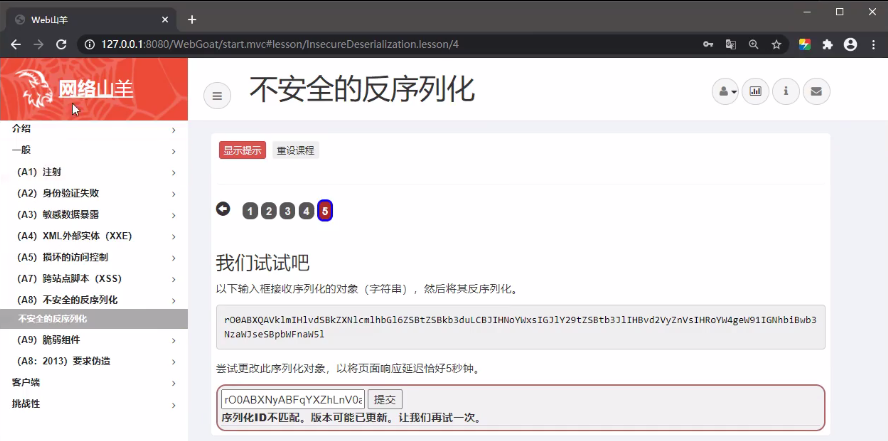Click the info about icon

coord(786,91)
